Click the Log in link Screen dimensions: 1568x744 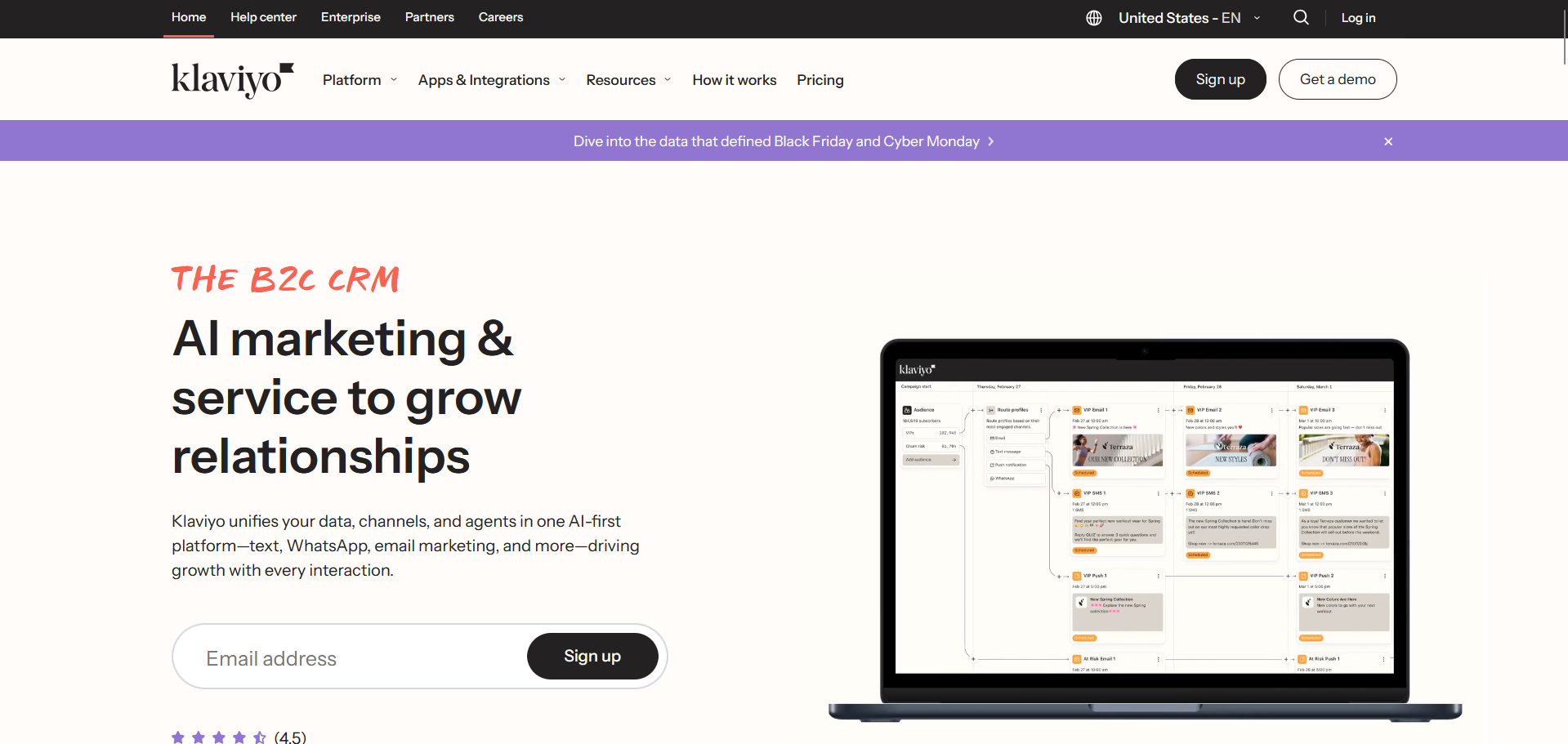[x=1358, y=18]
